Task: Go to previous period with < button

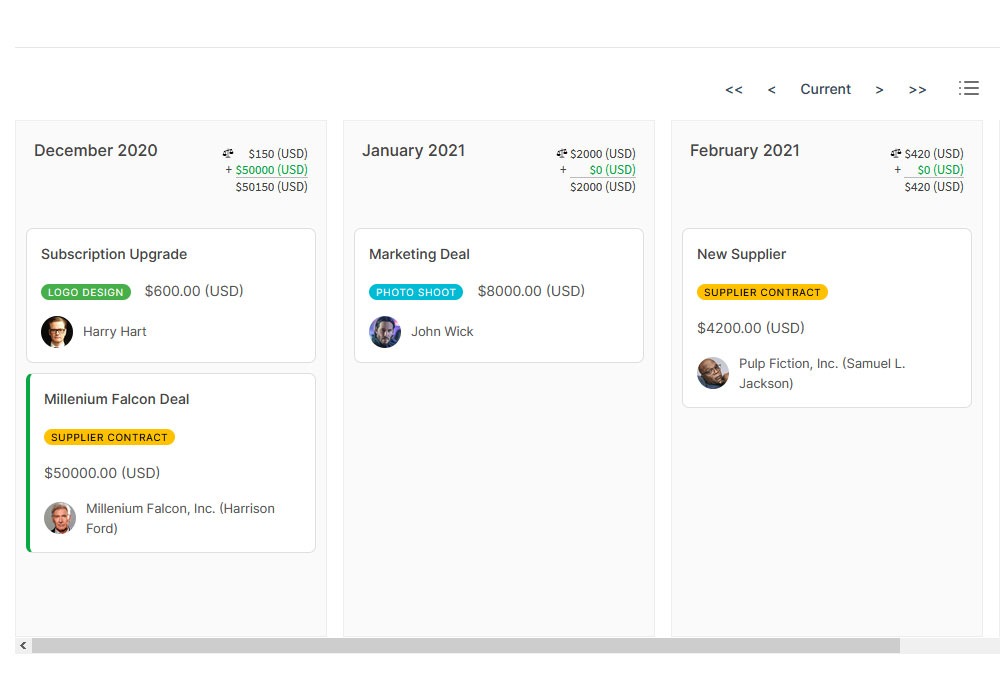Action: pyautogui.click(x=771, y=90)
